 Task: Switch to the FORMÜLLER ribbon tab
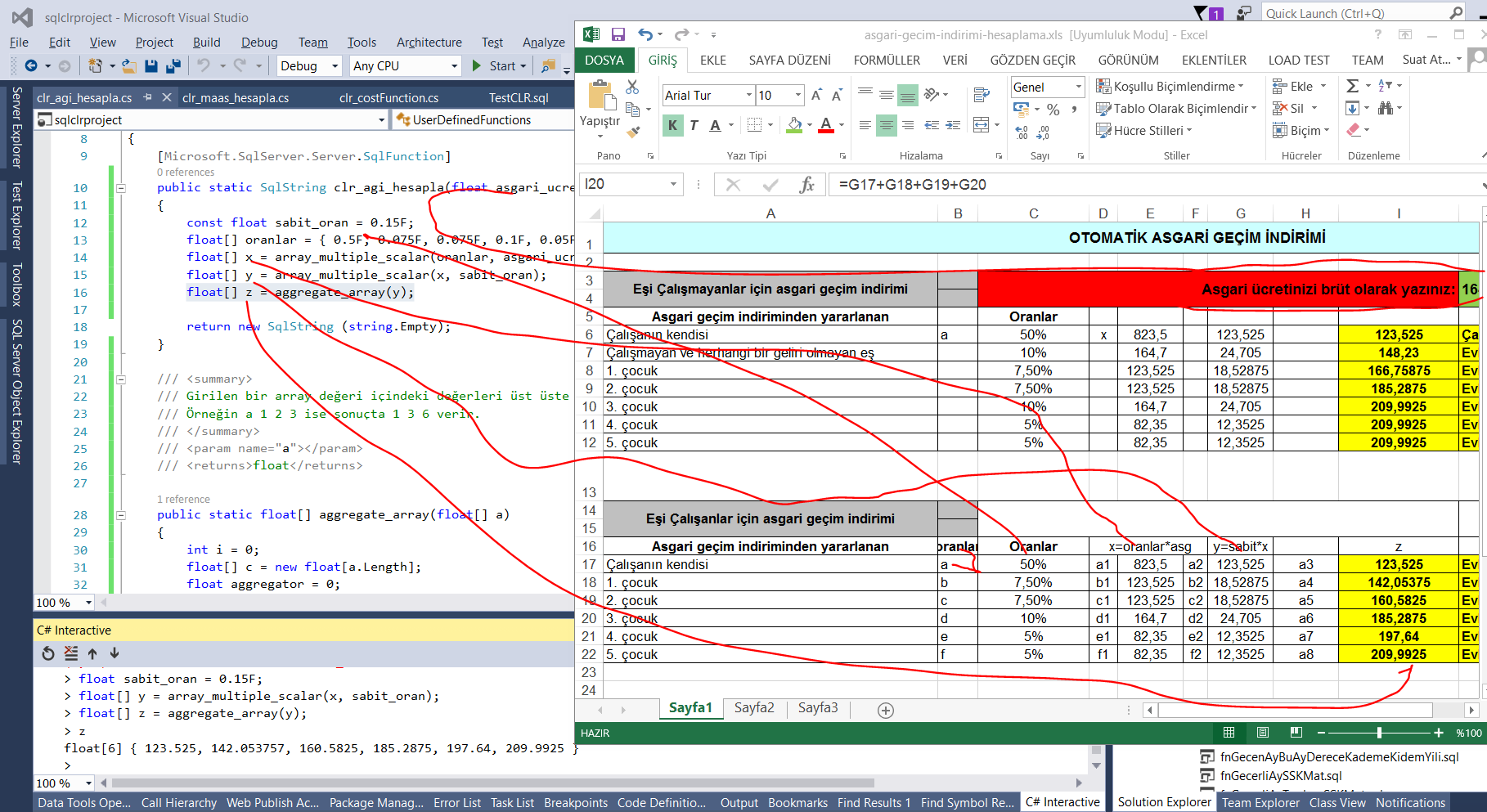(x=887, y=61)
